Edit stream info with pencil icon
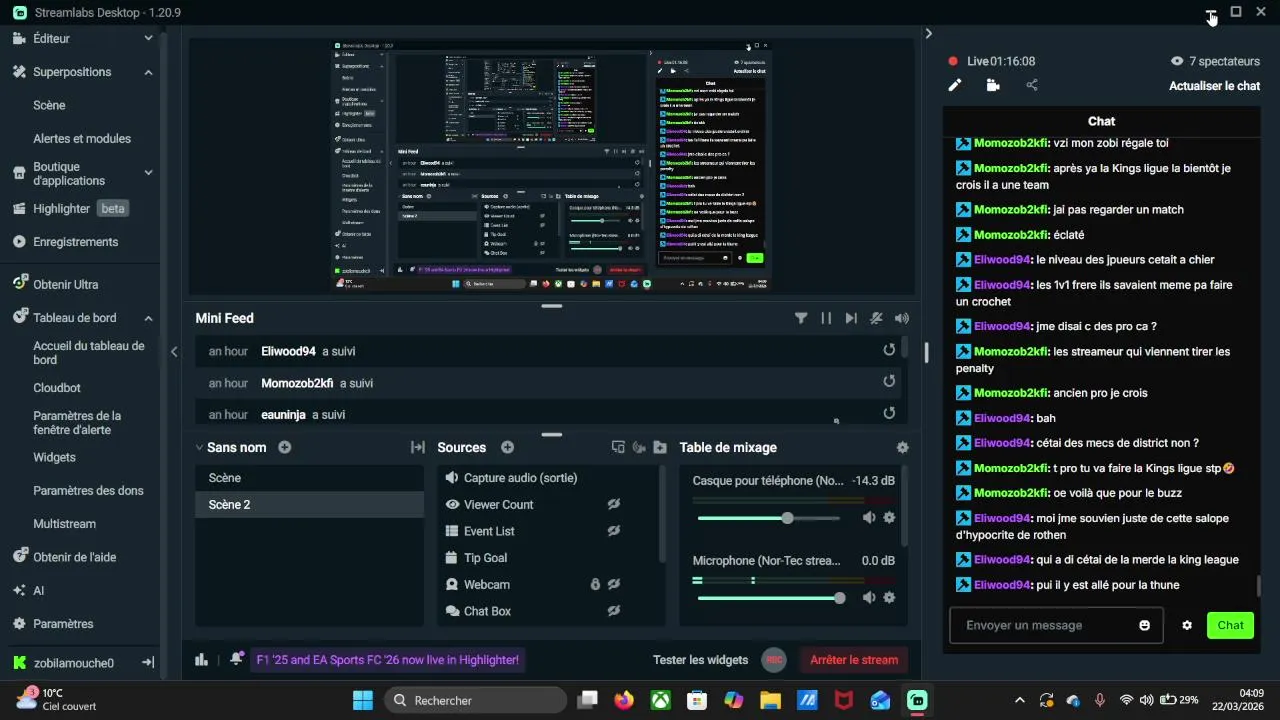The height and width of the screenshot is (720, 1280). [955, 85]
